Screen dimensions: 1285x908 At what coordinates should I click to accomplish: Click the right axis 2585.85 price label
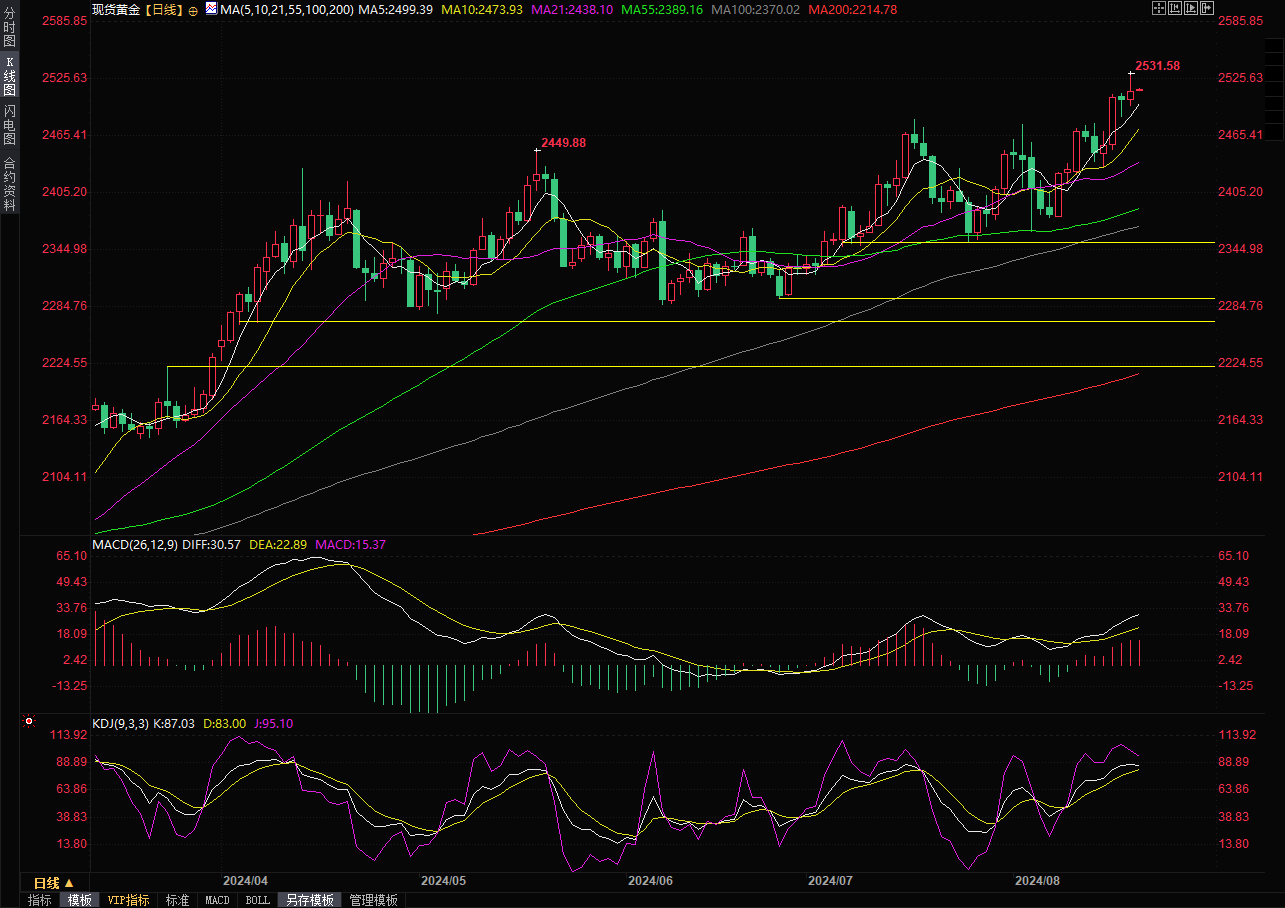click(1241, 21)
